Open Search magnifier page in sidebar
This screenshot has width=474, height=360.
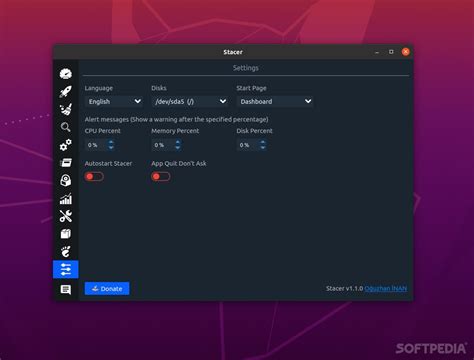point(66,127)
